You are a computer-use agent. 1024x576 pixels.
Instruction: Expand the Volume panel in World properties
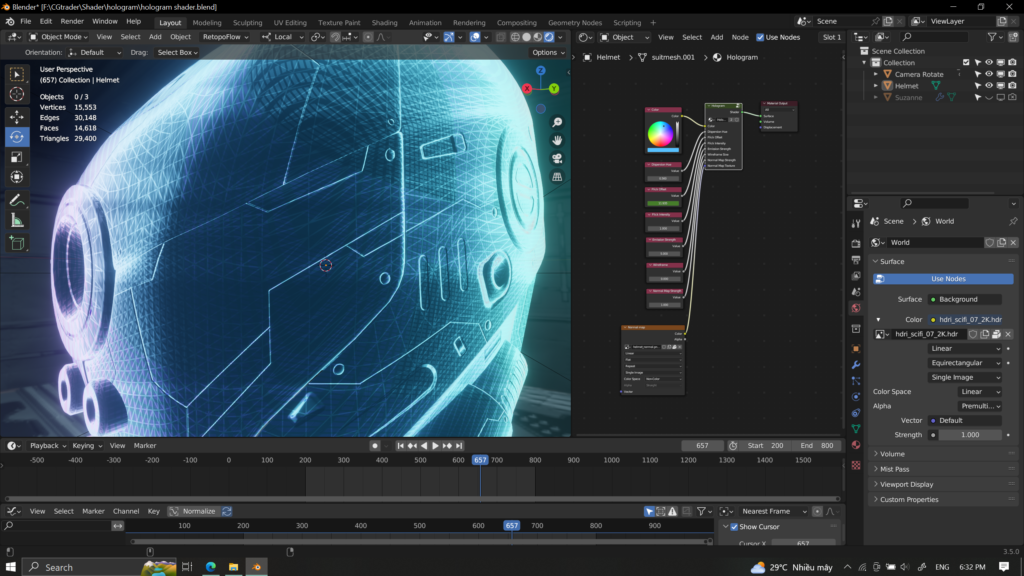click(892, 454)
